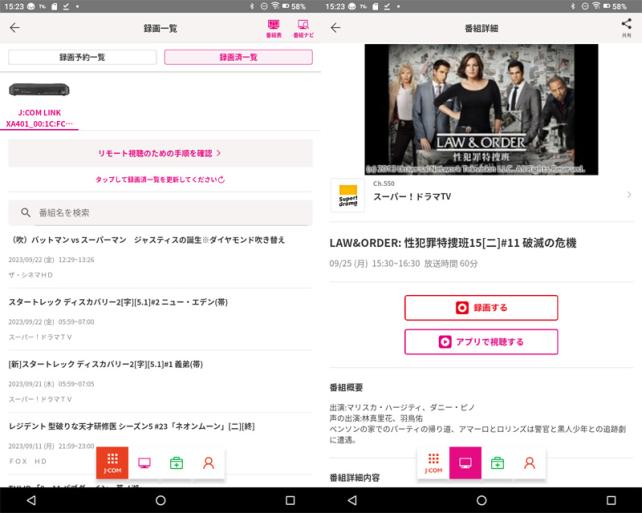Tap the share icon on 番組詳細
The image size is (642, 513).
626,28
